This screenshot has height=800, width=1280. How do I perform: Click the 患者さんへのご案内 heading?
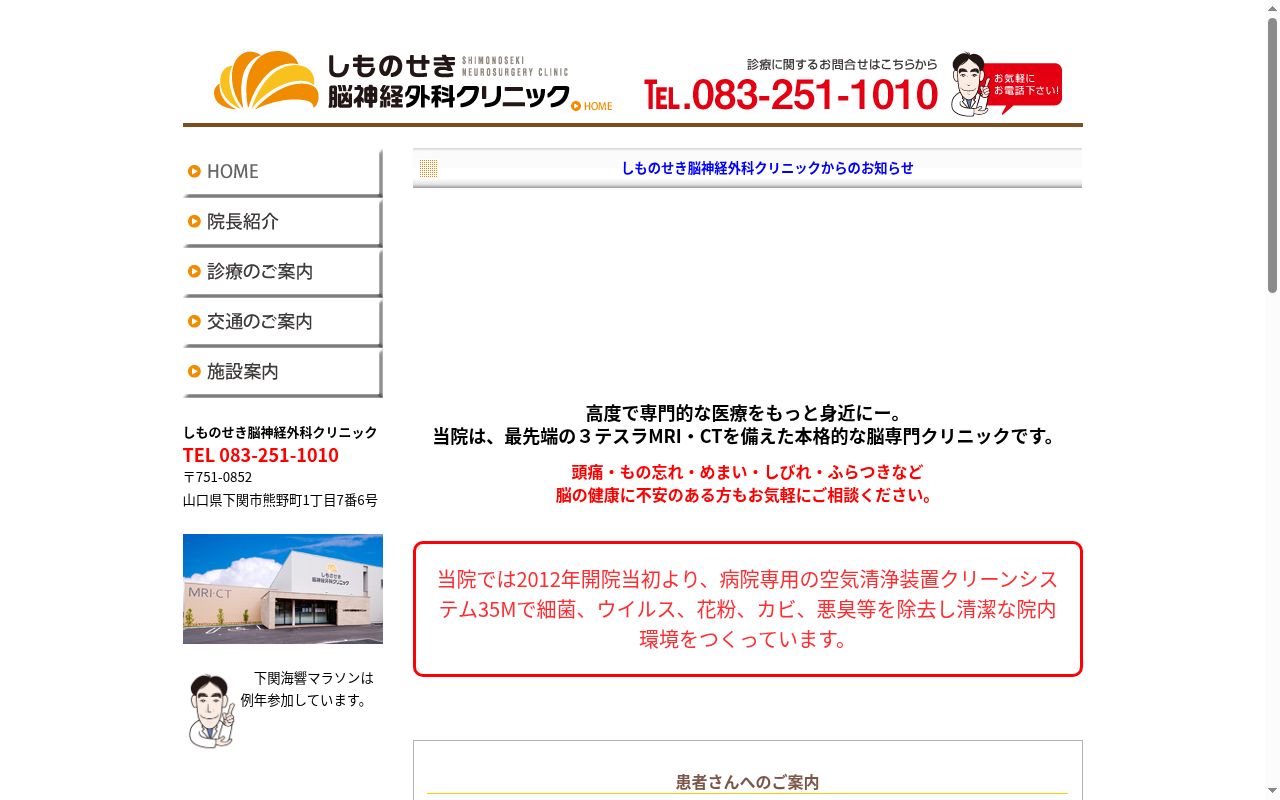(x=747, y=782)
